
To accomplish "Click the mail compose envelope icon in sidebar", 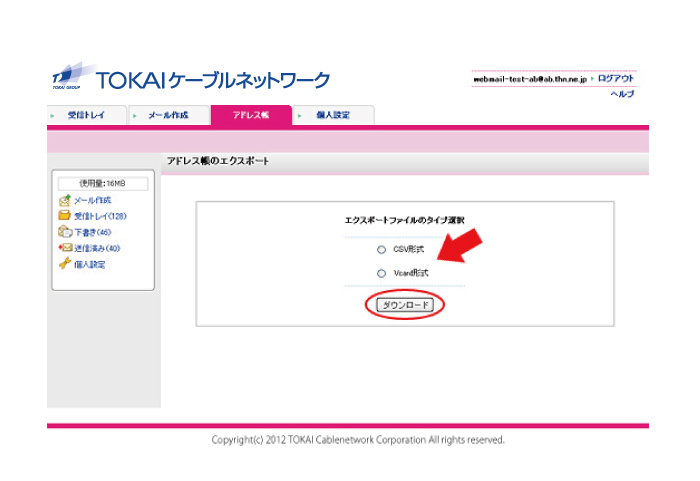I will pyautogui.click(x=65, y=200).
